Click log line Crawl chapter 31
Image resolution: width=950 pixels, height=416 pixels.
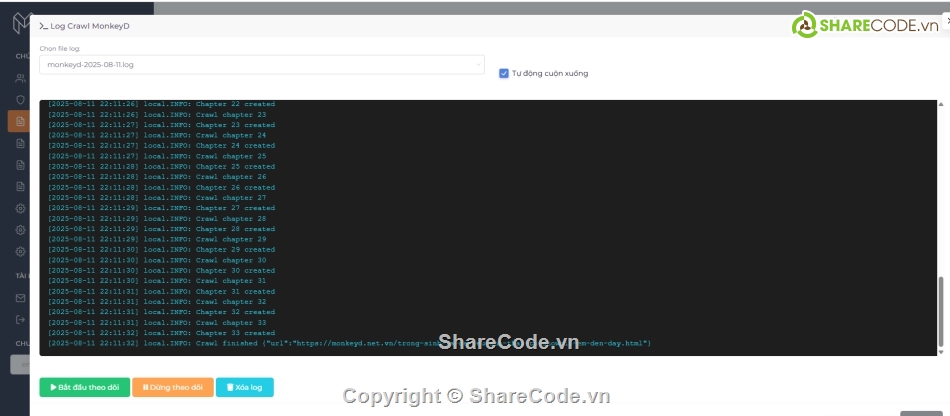pos(157,281)
